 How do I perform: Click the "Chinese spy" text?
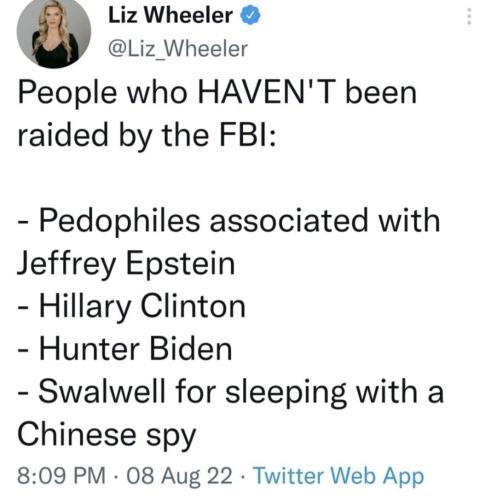106,435
